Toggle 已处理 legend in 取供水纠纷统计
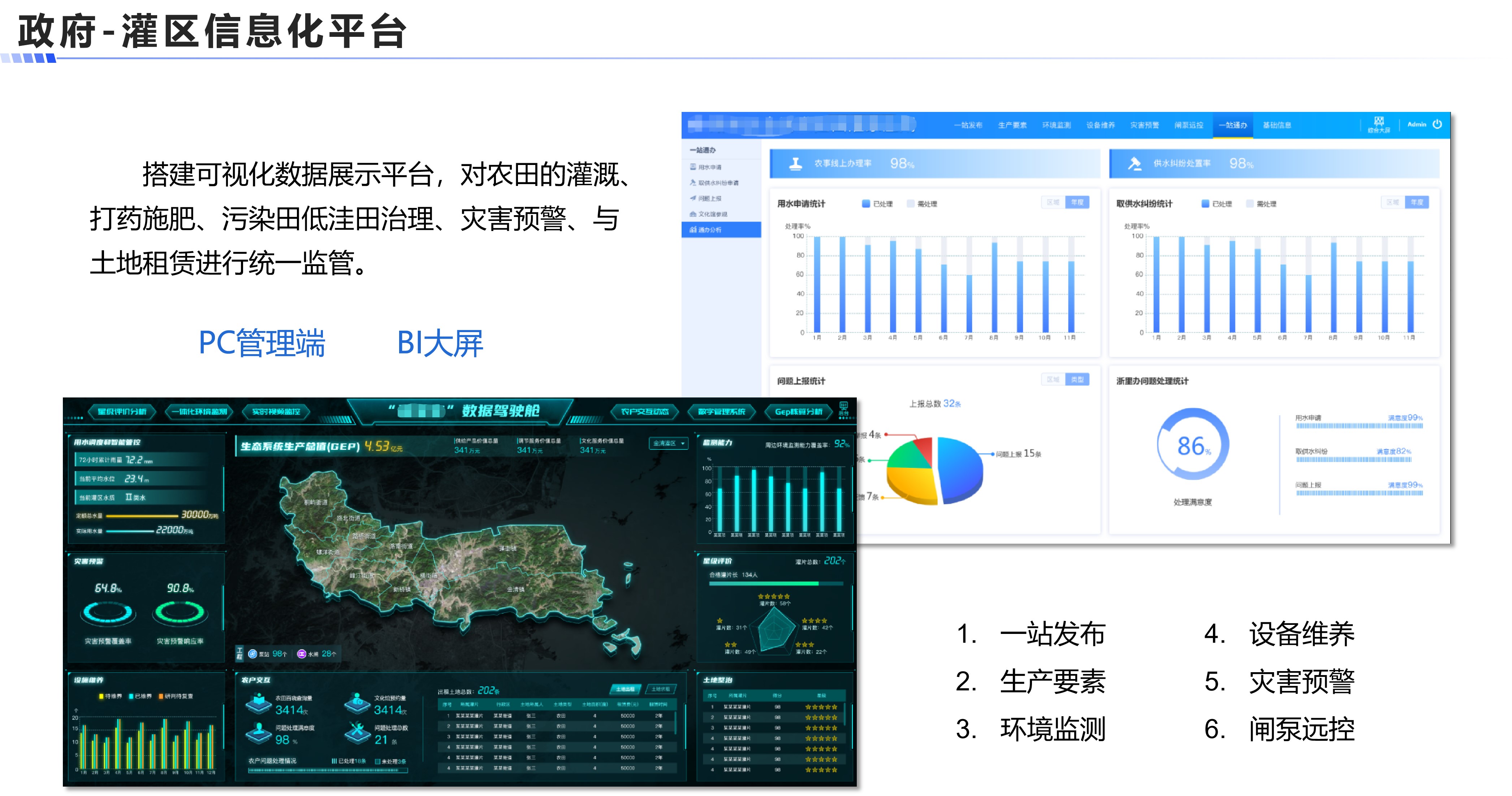Image resolution: width=1512 pixels, height=796 pixels. click(1216, 204)
